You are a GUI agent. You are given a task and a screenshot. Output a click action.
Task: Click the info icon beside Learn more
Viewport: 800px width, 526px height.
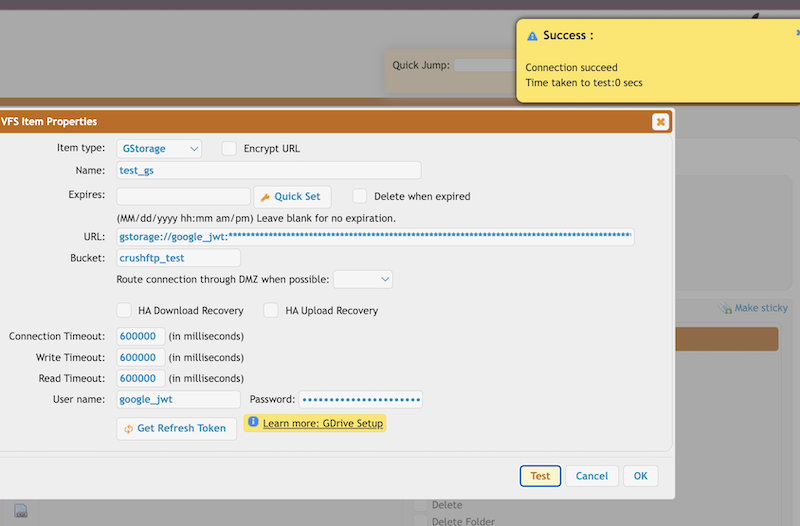[x=253, y=422]
